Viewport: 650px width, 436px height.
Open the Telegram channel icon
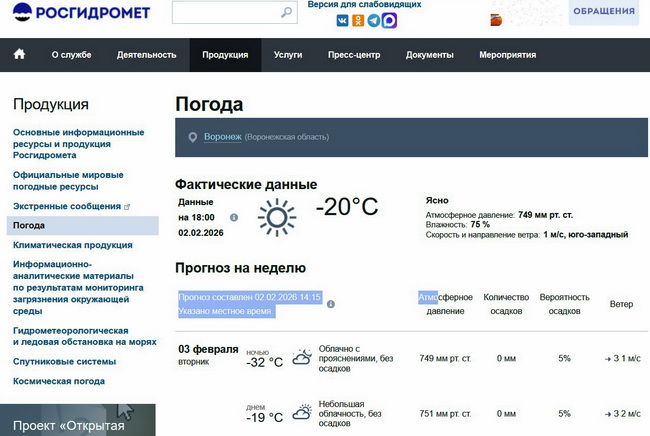tap(374, 20)
